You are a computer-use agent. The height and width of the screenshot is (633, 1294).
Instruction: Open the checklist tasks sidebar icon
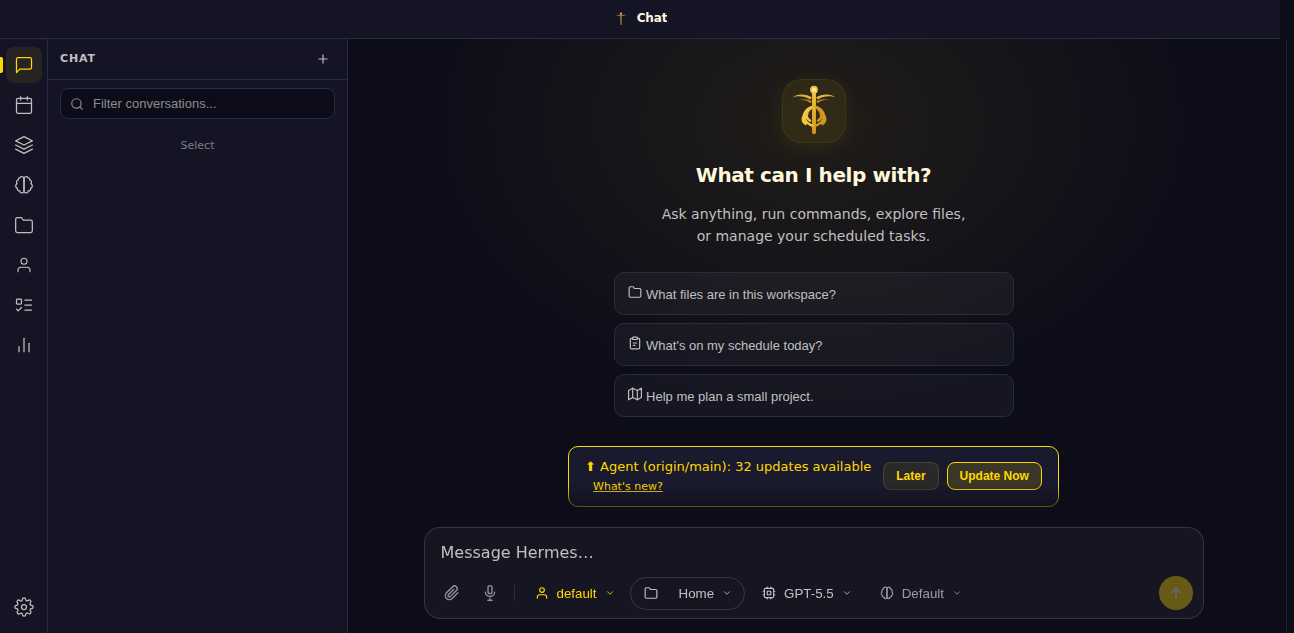click(x=24, y=305)
